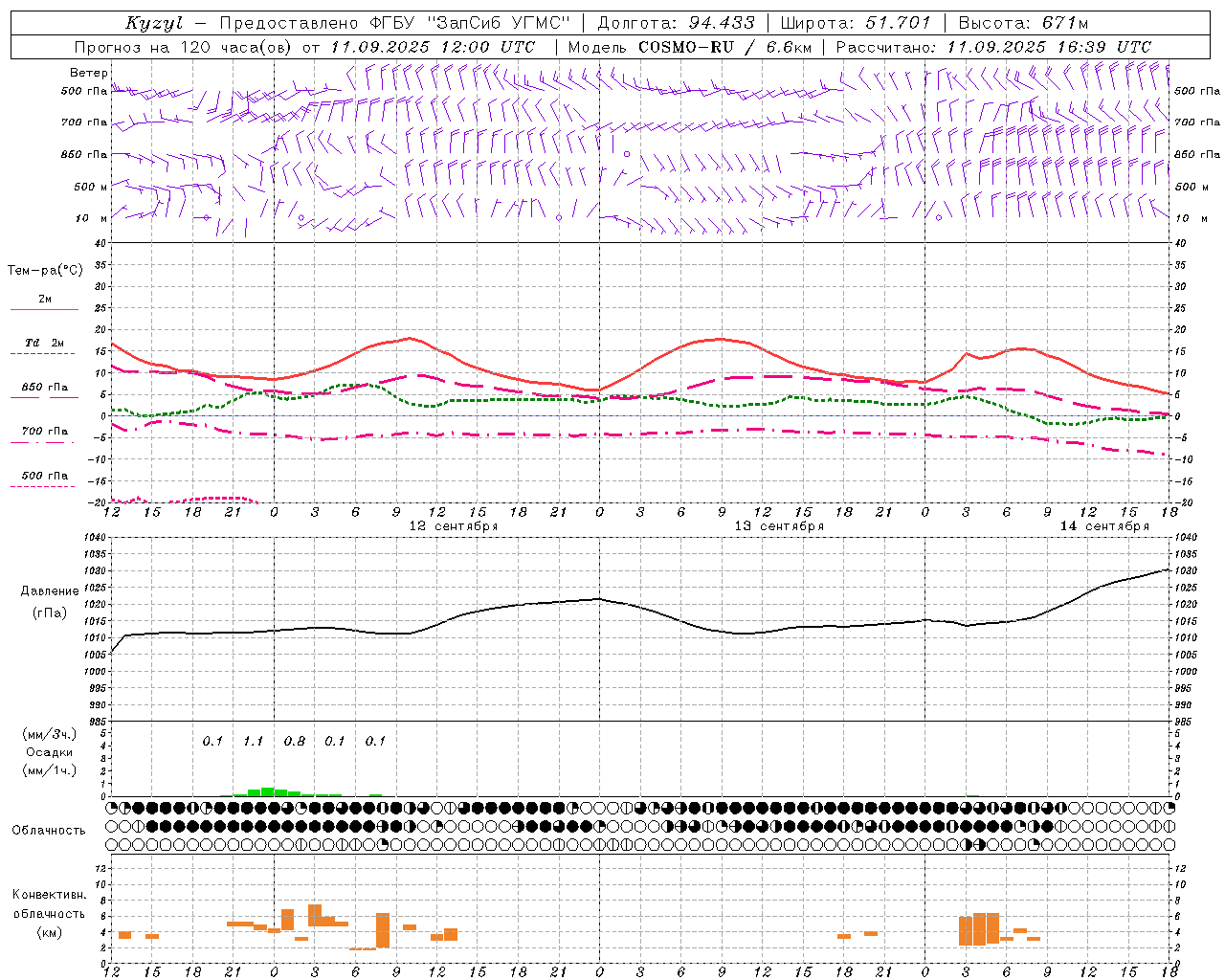Click the 'Td 2м' dew point legend entry

44,343
